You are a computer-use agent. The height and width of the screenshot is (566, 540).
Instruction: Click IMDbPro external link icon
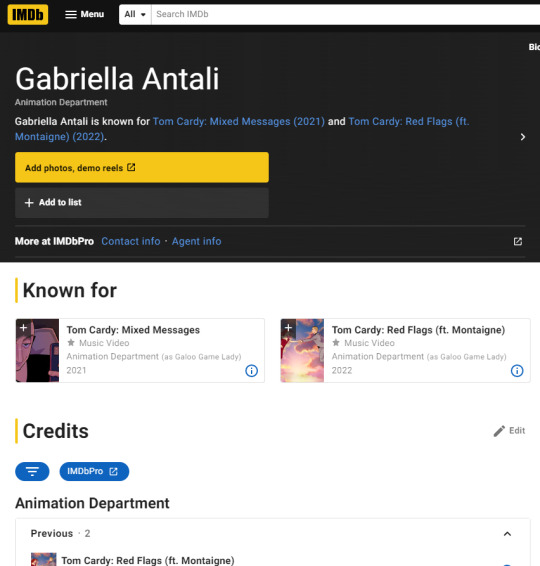pos(518,241)
